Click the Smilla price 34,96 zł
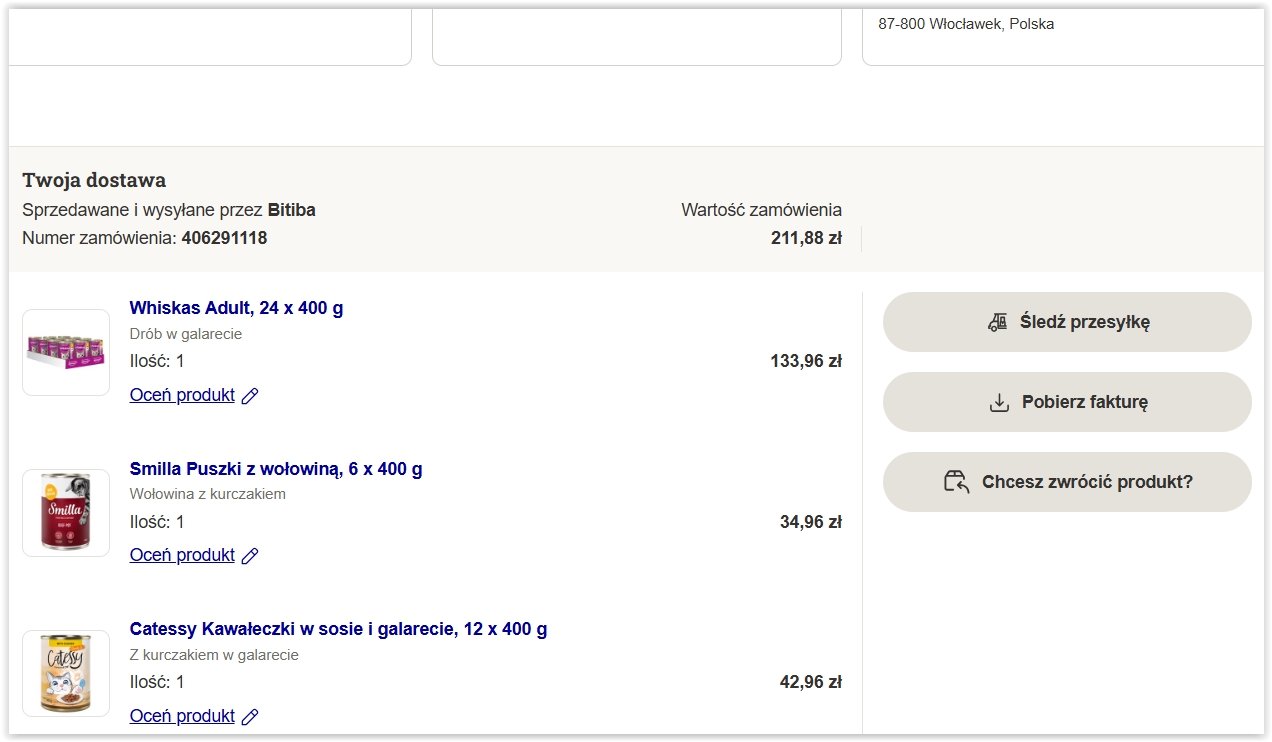 pos(811,521)
